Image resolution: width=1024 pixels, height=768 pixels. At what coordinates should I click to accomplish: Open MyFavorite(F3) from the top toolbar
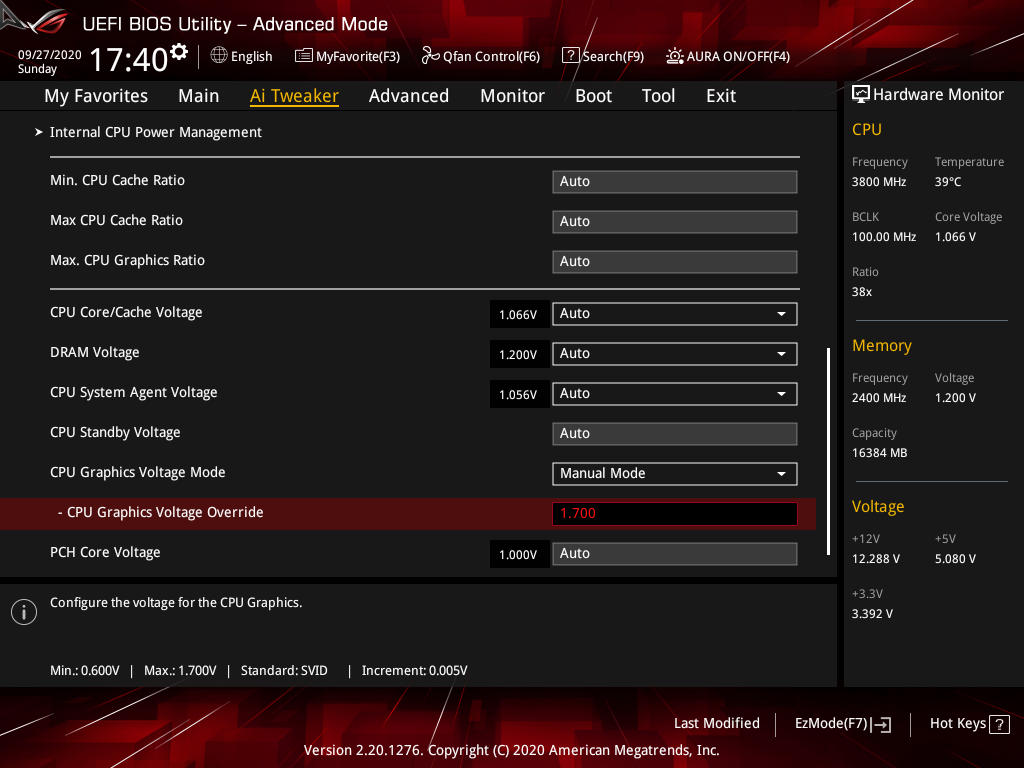[304, 56]
